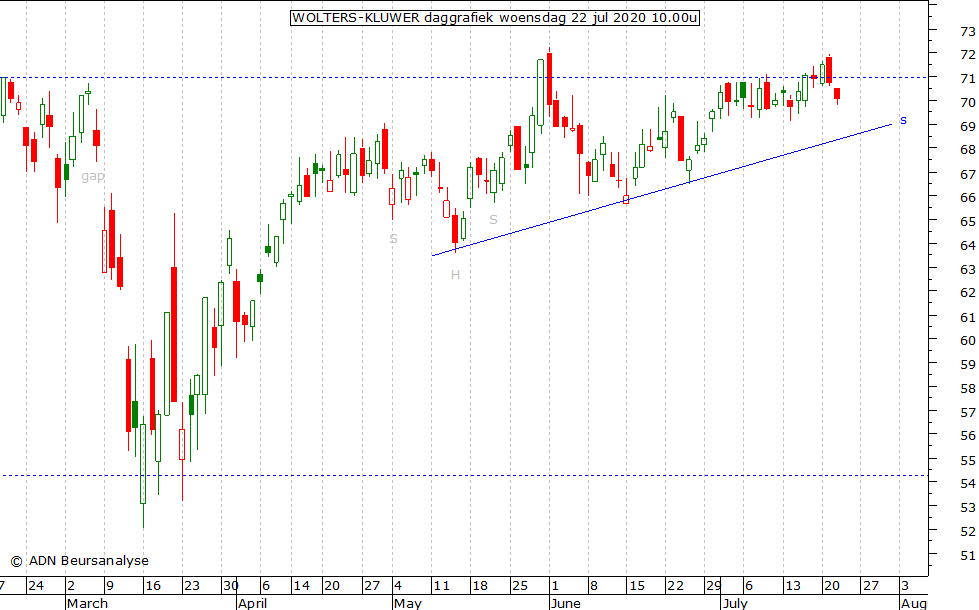Image resolution: width=979 pixels, height=610 pixels.
Task: Click the "Aug" month label
Action: (x=913, y=603)
